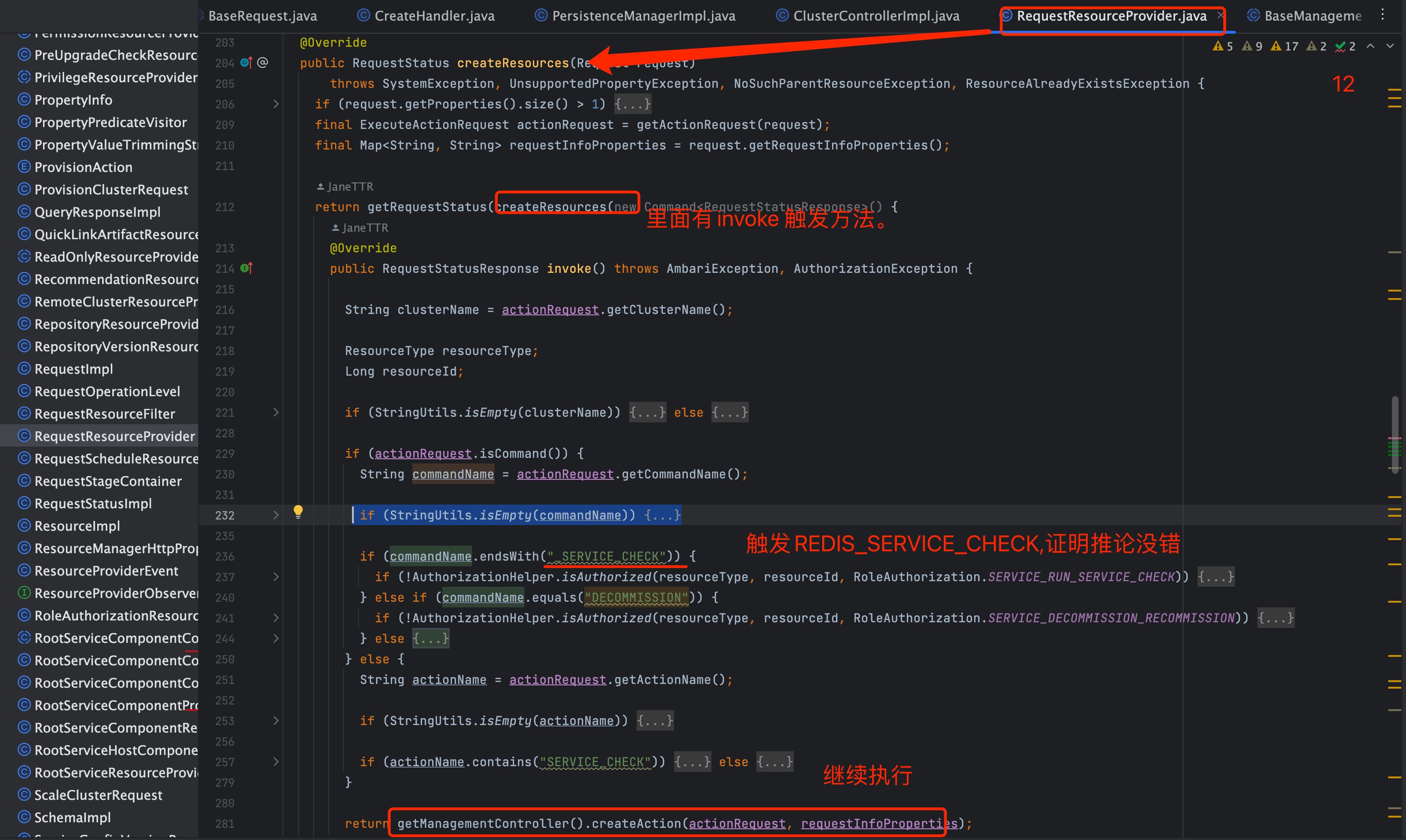
Task: Click override gutter icon on line 204
Action: pyautogui.click(x=246, y=62)
